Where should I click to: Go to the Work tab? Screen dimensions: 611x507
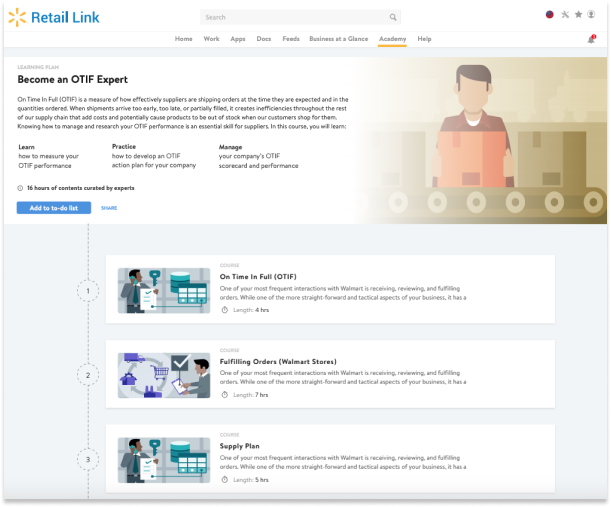[x=212, y=39]
